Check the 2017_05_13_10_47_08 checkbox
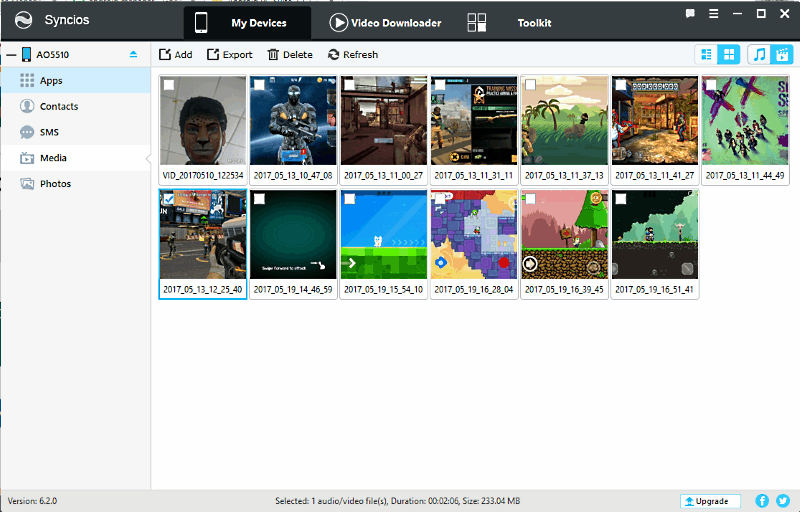Image resolution: width=800 pixels, height=512 pixels. coord(259,85)
